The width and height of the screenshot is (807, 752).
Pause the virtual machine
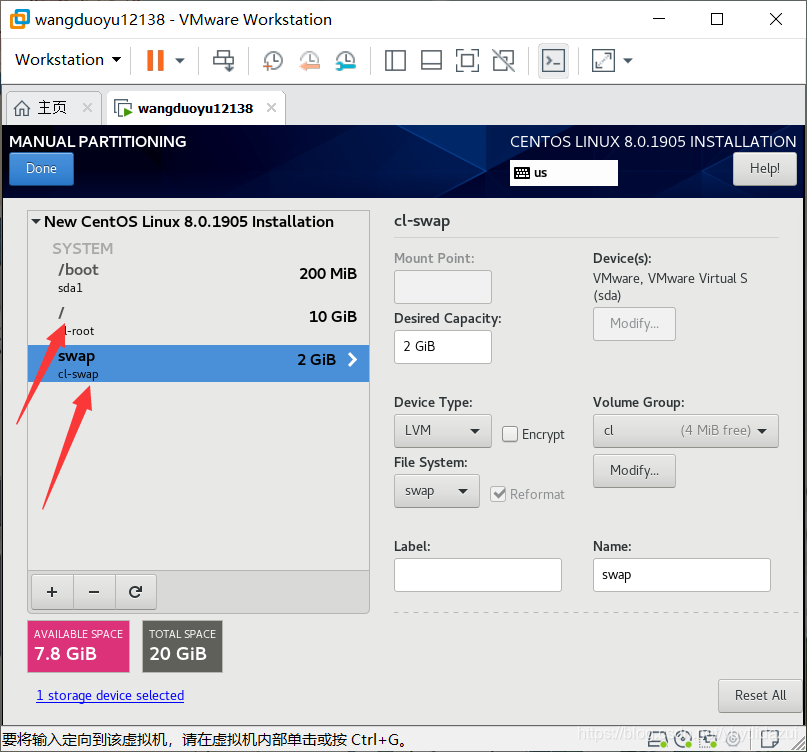point(155,60)
